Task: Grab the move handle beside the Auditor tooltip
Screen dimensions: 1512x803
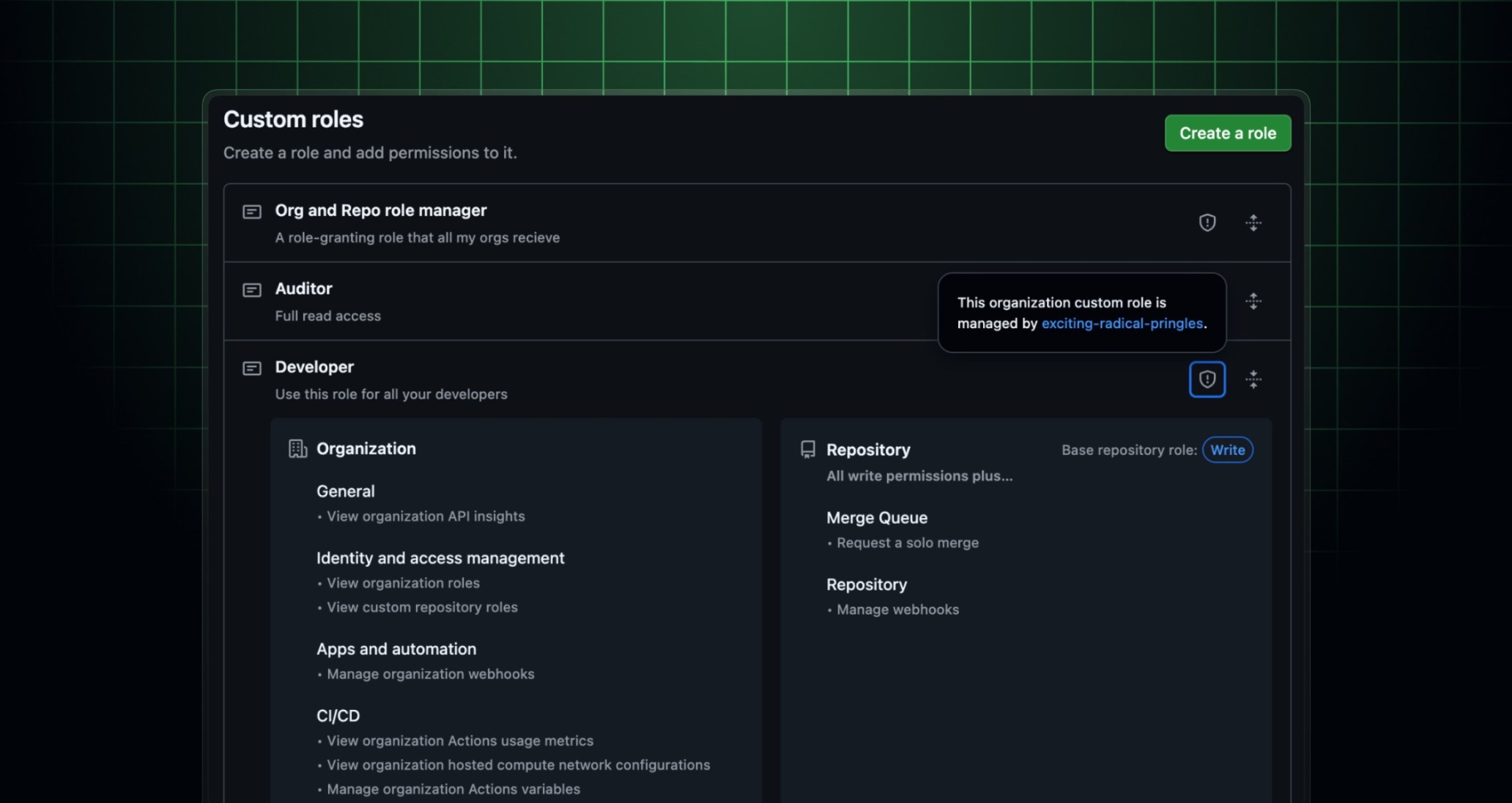Action: (x=1254, y=300)
